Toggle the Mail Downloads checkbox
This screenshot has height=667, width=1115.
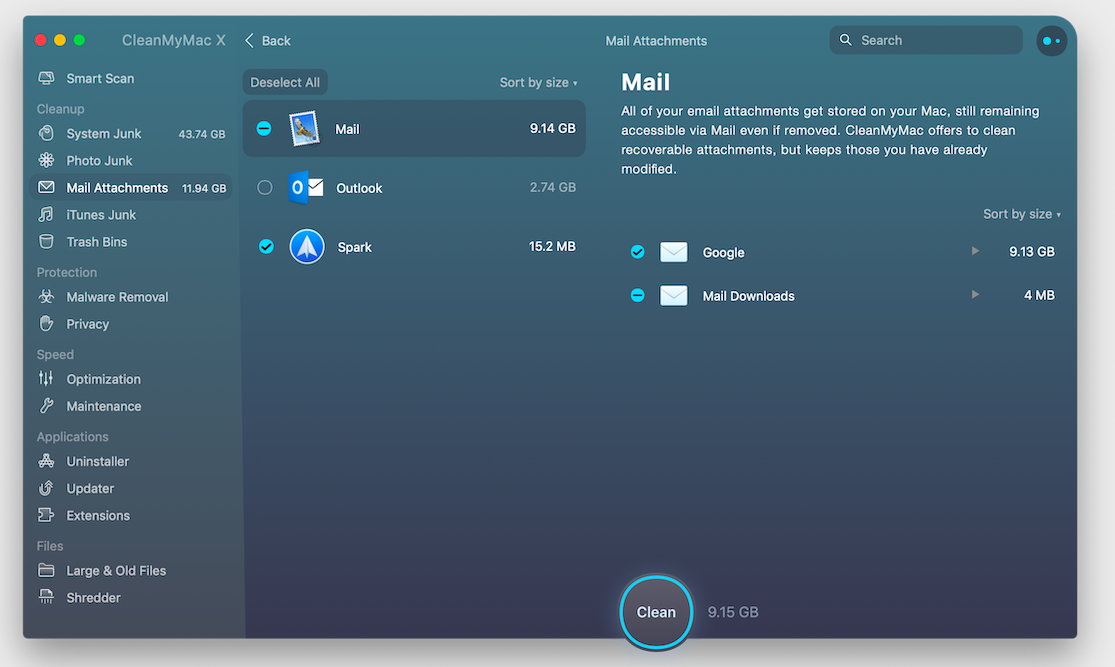point(638,296)
